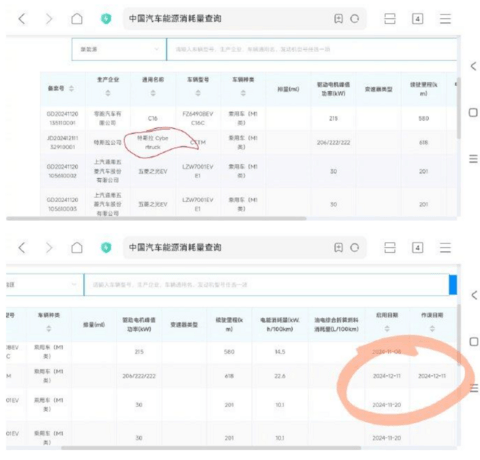Reload page in top browser address bar
Screen dimensions: 480x460
[355, 19]
